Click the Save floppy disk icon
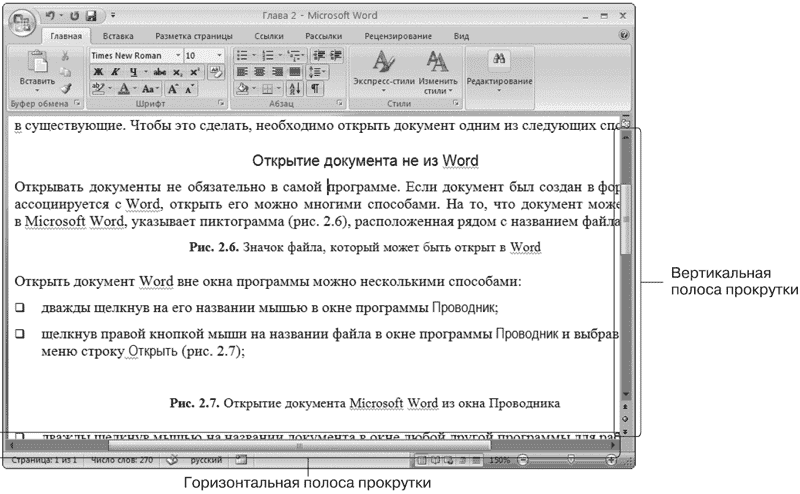The image size is (800, 494). [91, 16]
